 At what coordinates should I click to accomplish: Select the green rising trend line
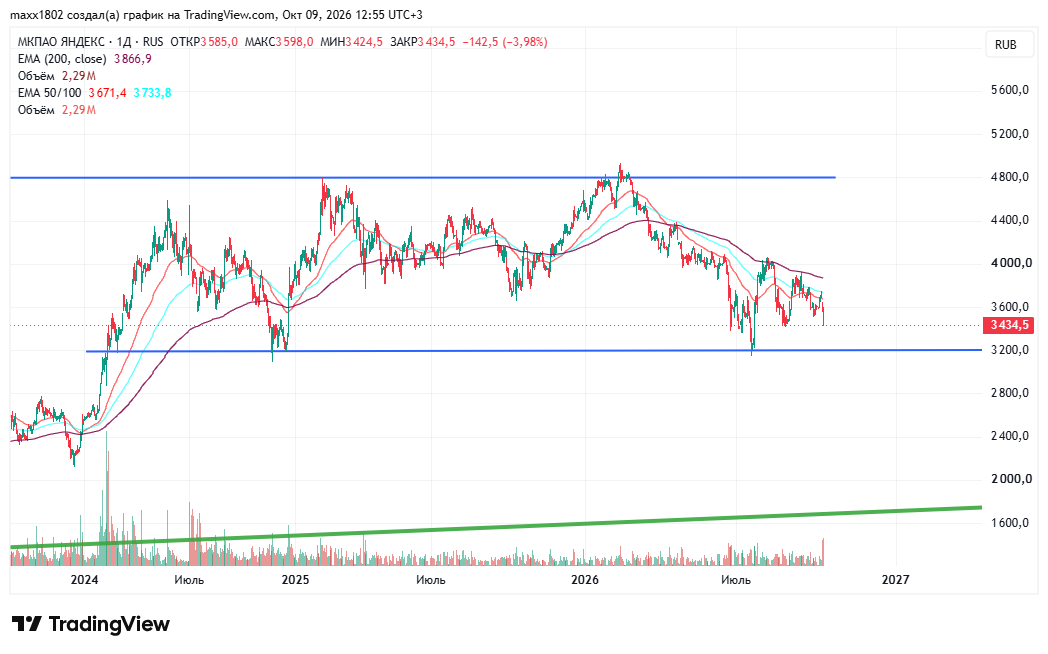[x=496, y=527]
